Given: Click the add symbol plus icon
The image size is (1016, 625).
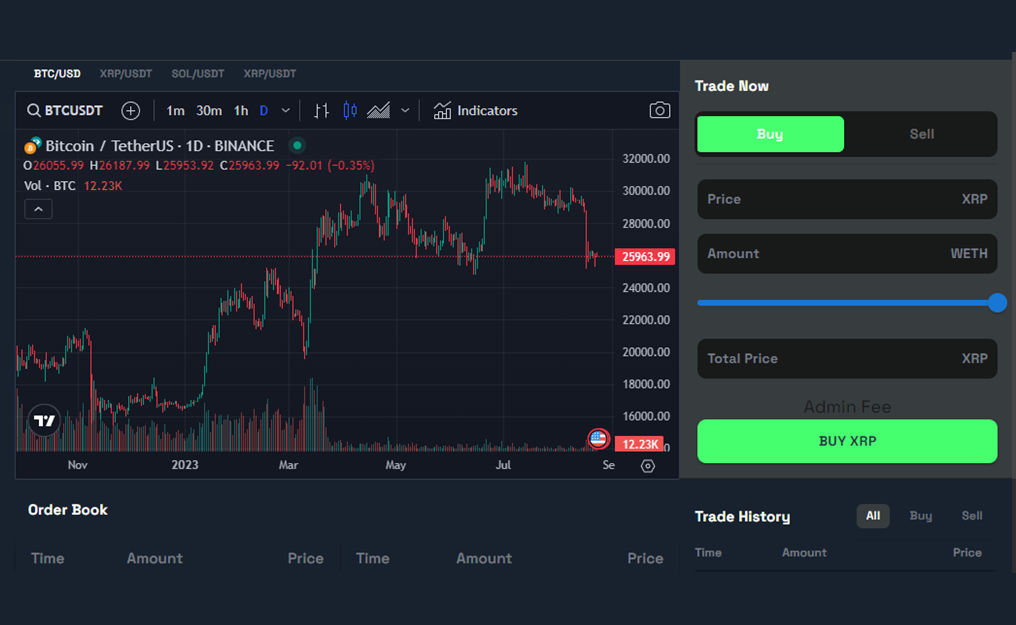Looking at the screenshot, I should pyautogui.click(x=130, y=111).
